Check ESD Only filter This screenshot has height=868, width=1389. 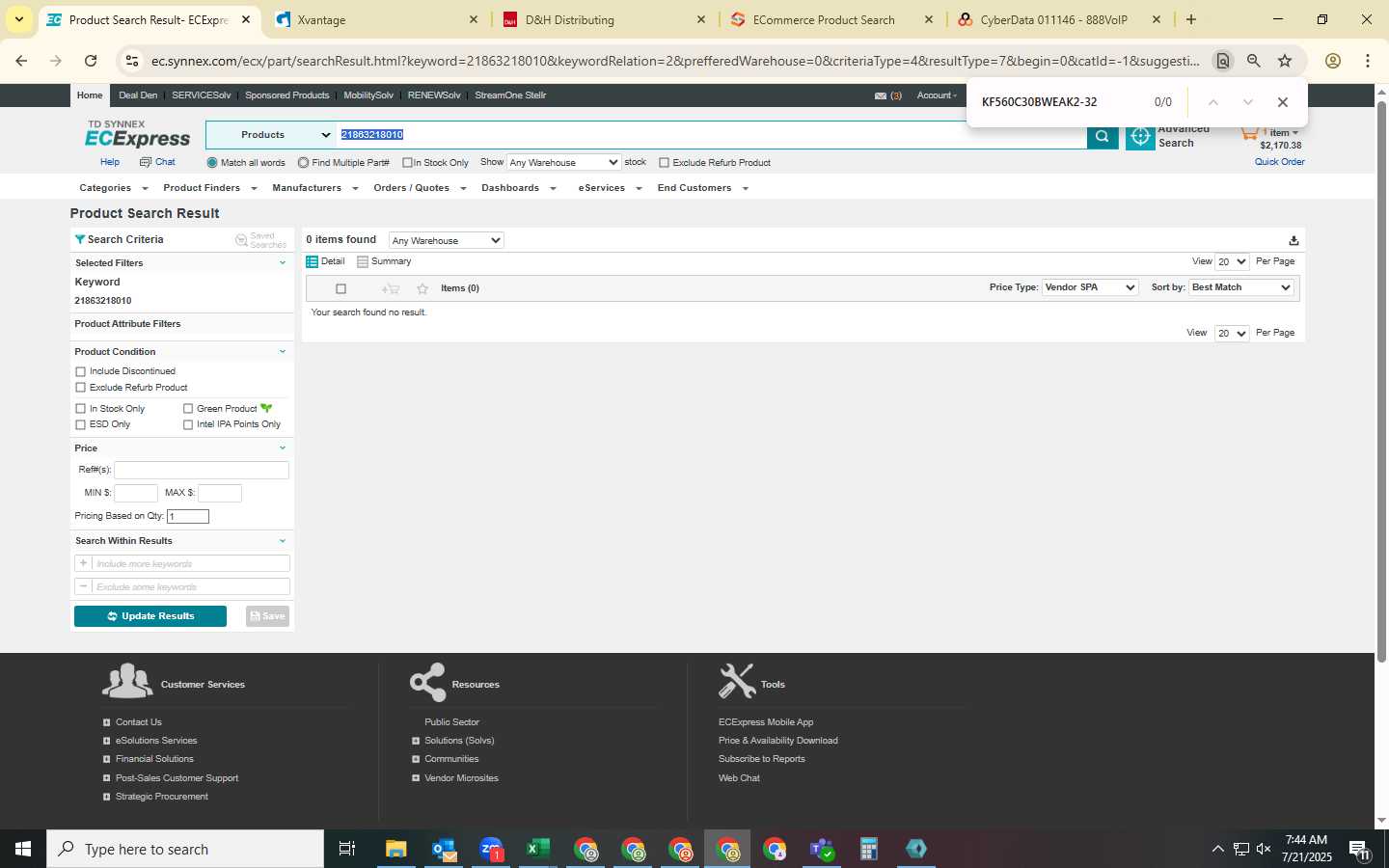[x=80, y=424]
